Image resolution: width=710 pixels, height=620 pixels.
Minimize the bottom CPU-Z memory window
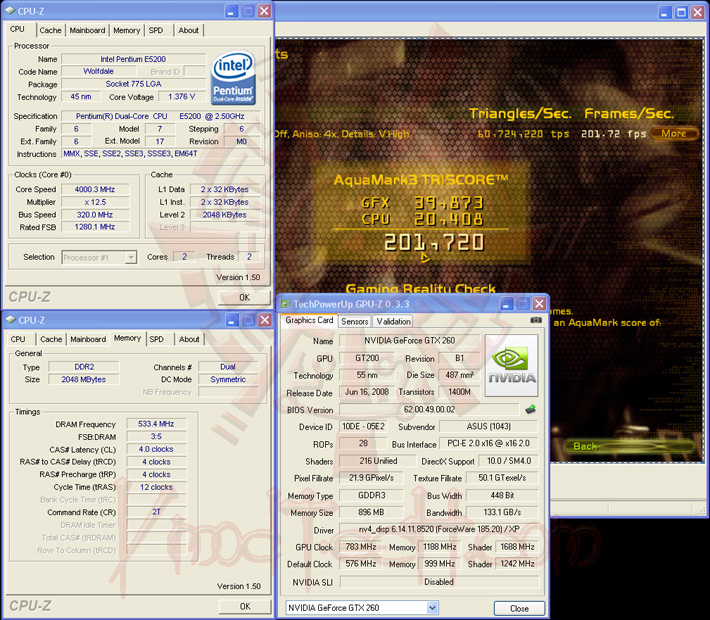pyautogui.click(x=232, y=320)
